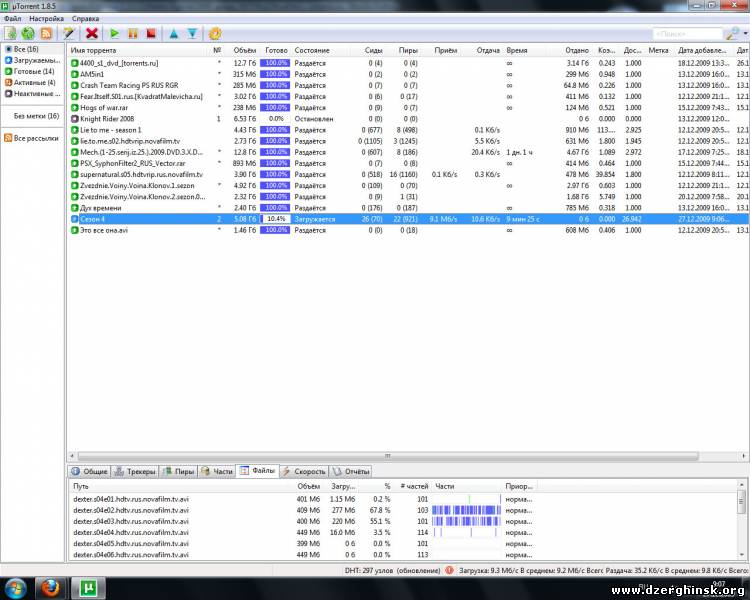Switch to the Трекеры tab
The image size is (750, 600).
coord(135,471)
